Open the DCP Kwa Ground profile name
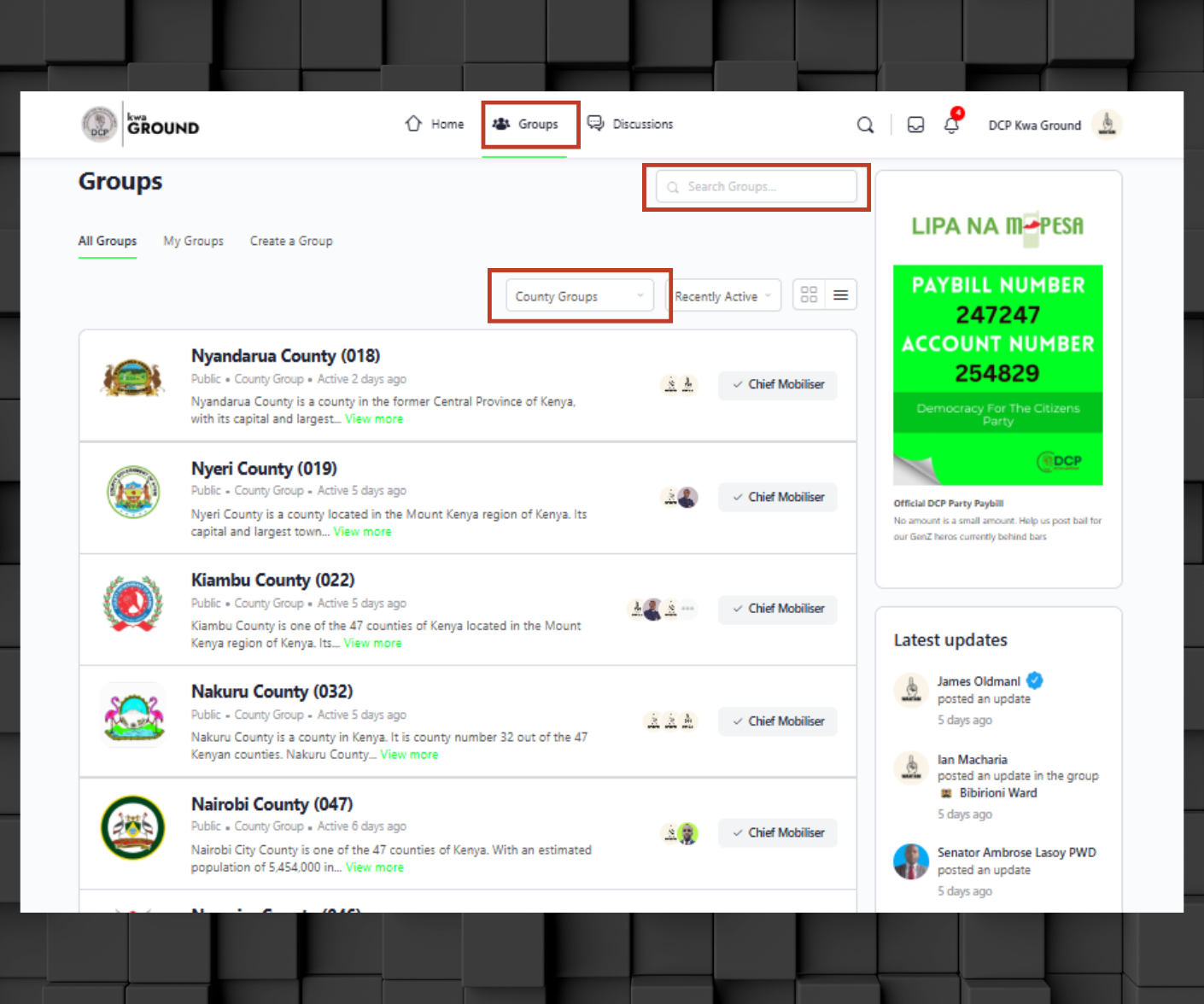The height and width of the screenshot is (1004, 1204). [1034, 125]
